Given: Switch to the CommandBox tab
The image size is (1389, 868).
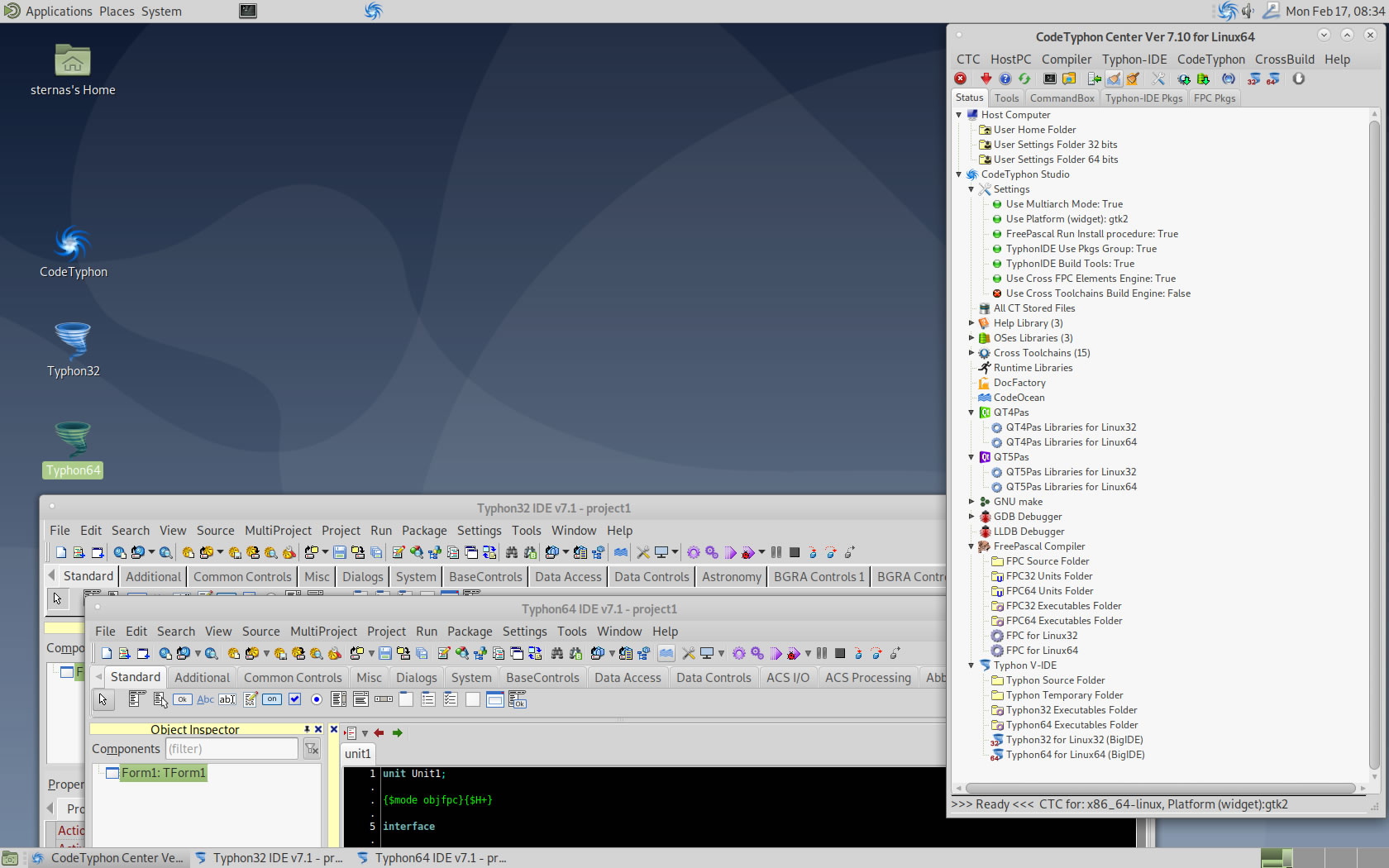Looking at the screenshot, I should [x=1062, y=98].
